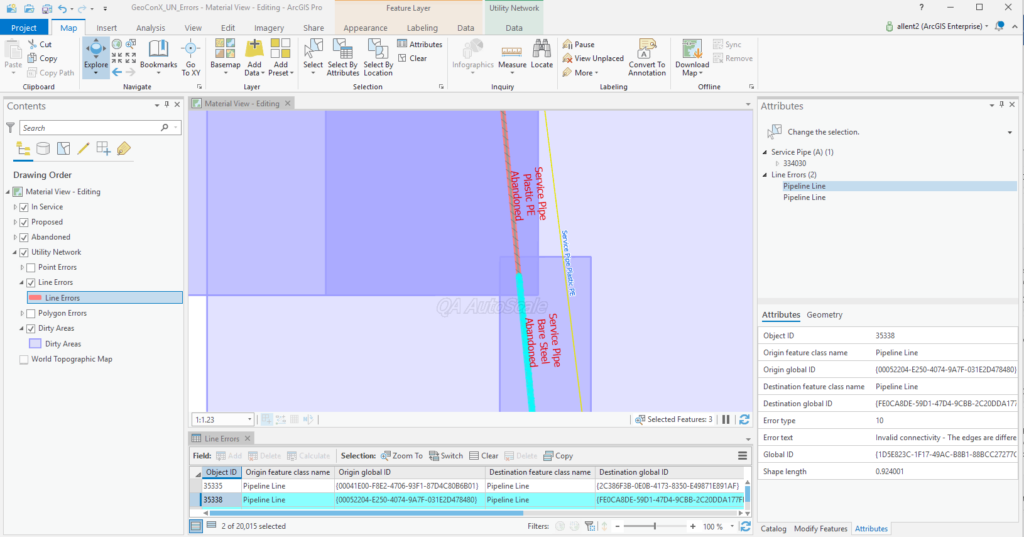Open the Bookmarks gallery
The width and height of the screenshot is (1024, 537).
158,55
